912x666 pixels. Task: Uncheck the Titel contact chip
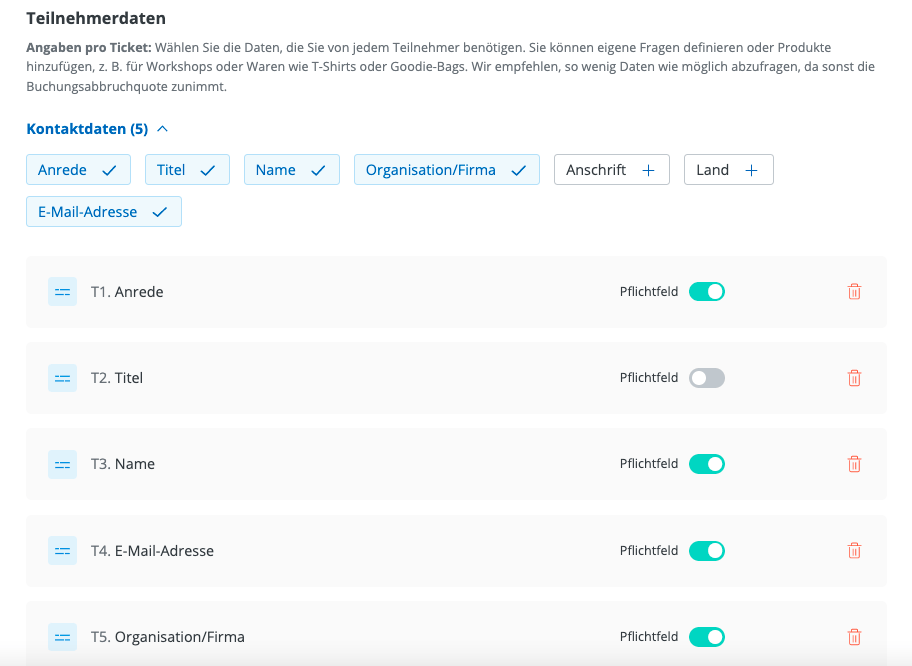click(x=187, y=170)
